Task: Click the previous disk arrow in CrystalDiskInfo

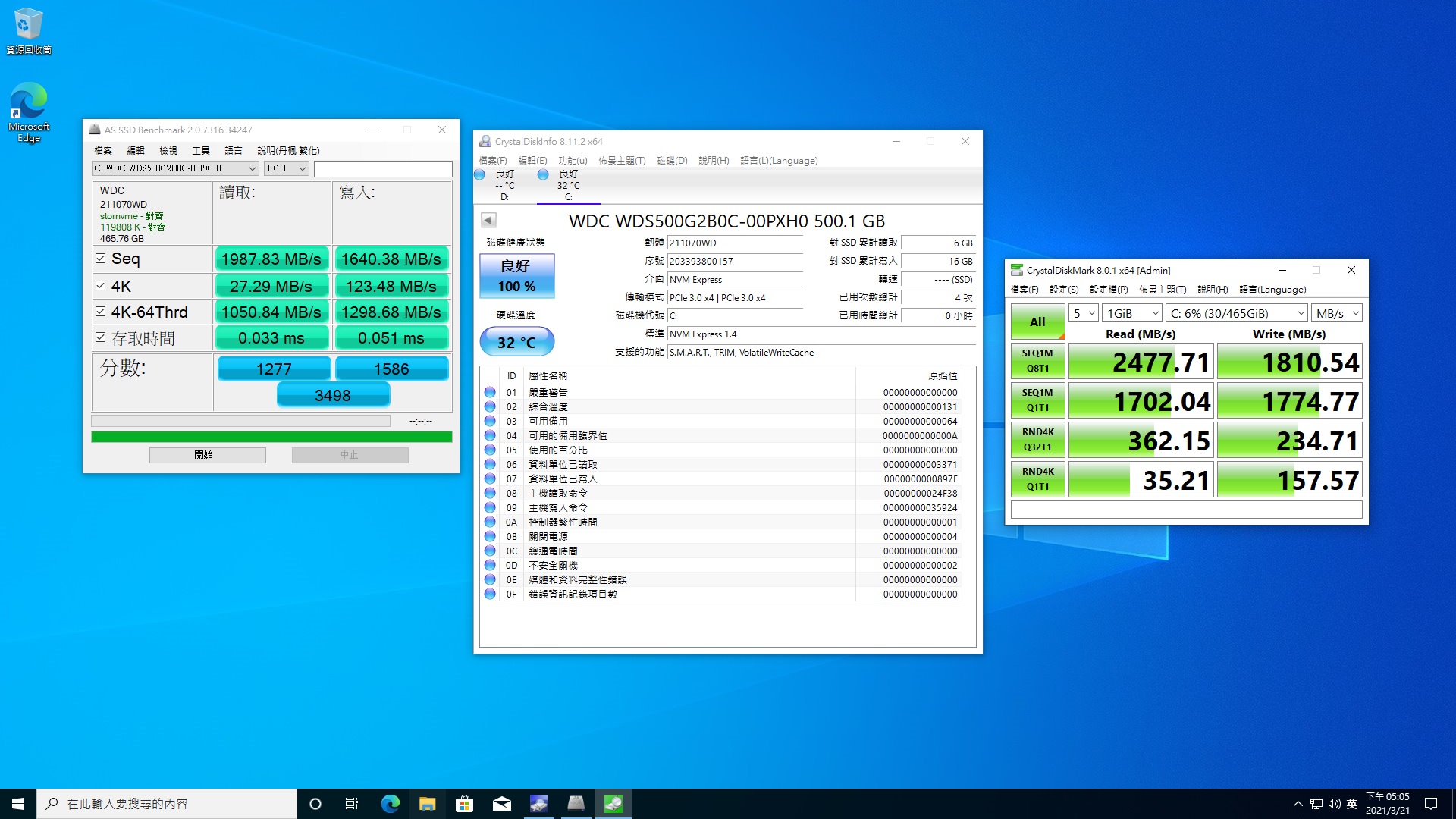Action: [488, 220]
